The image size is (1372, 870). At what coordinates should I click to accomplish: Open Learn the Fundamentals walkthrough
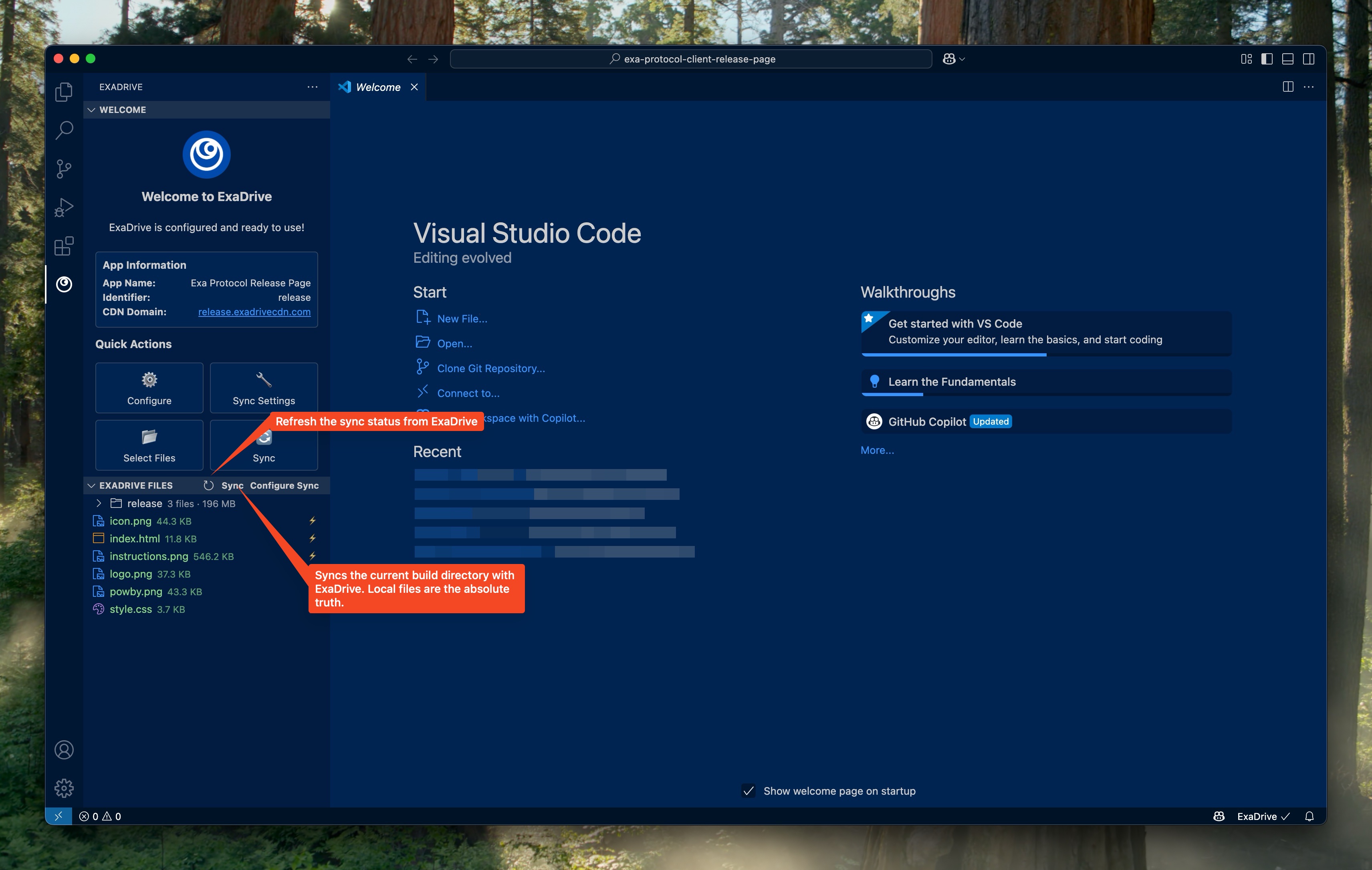1046,383
